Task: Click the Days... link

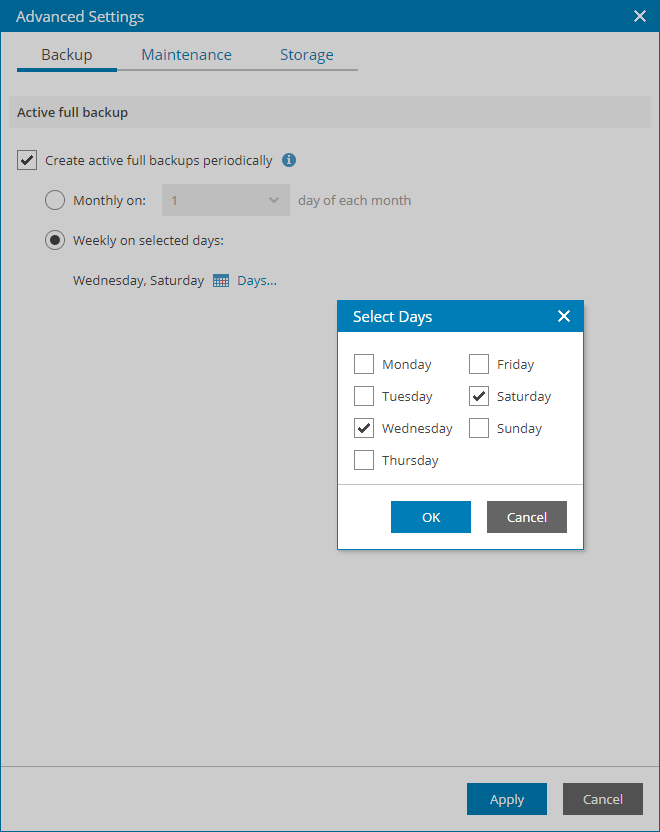Action: click(257, 281)
